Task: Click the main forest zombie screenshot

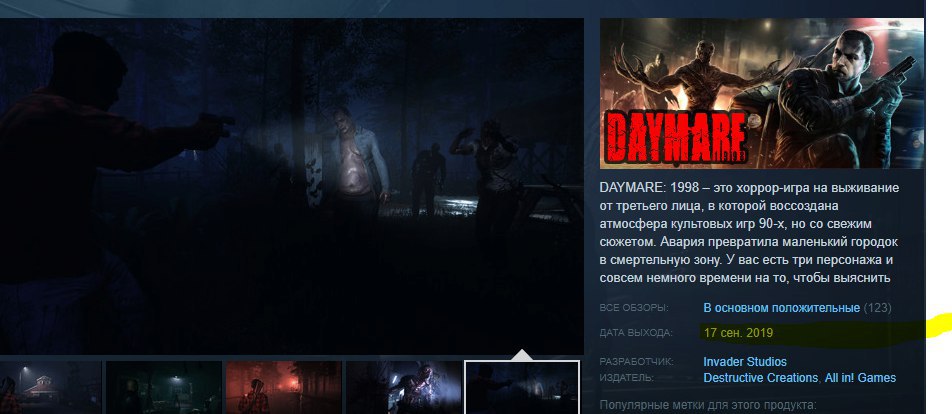Action: 291,186
